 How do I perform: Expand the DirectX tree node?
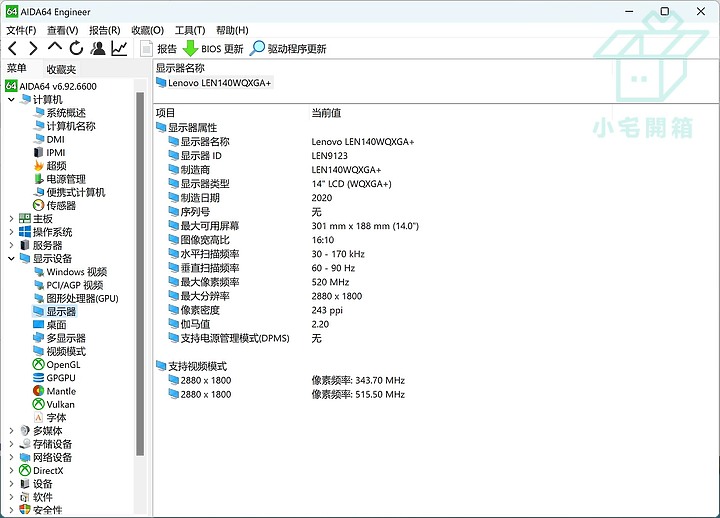pyautogui.click(x=11, y=471)
